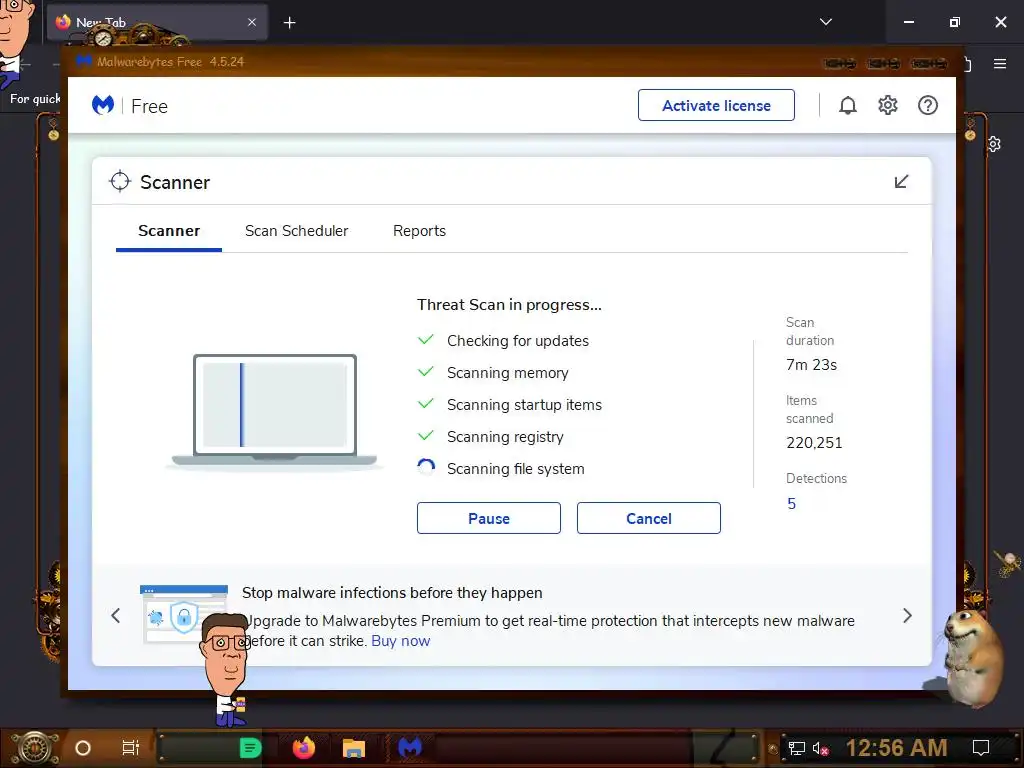The height and width of the screenshot is (768, 1024).
Task: Open network status tray icon
Action: [x=796, y=748]
